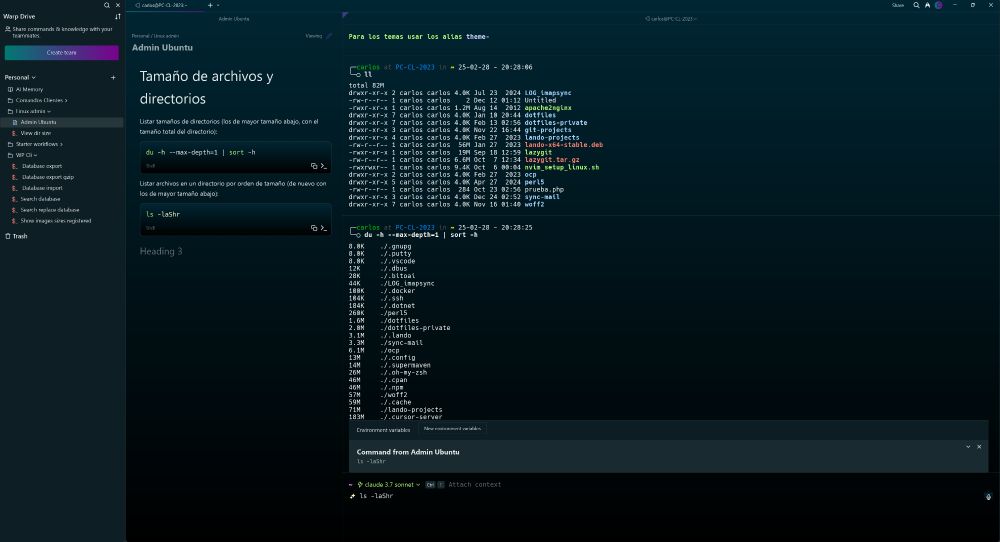Screen dimensions: 1000x542
Task: Collapse the Personal section
Action: [20, 77]
